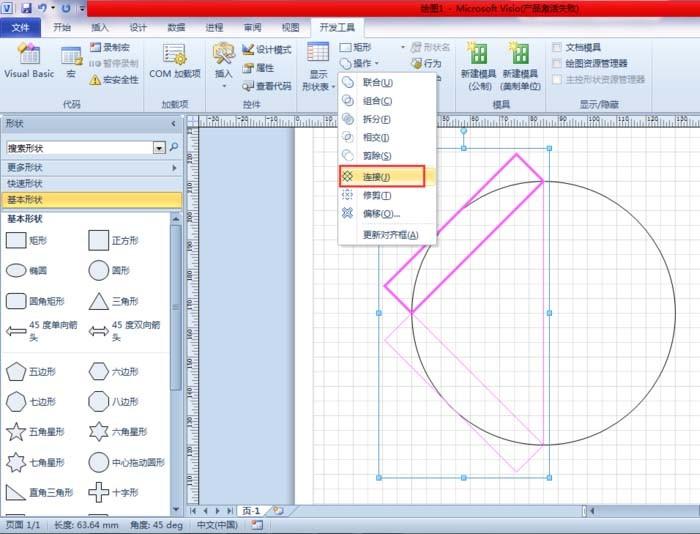This screenshot has height=534, width=700.
Task: Open the rectangle tool dropdown arrow
Action: 403,47
